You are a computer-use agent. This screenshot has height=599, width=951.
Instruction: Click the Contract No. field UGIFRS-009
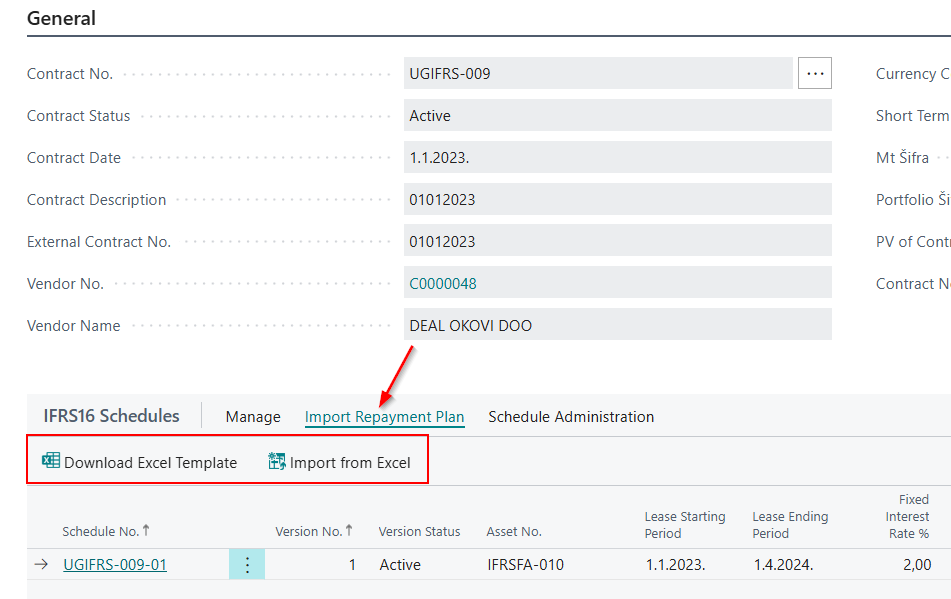coord(598,73)
